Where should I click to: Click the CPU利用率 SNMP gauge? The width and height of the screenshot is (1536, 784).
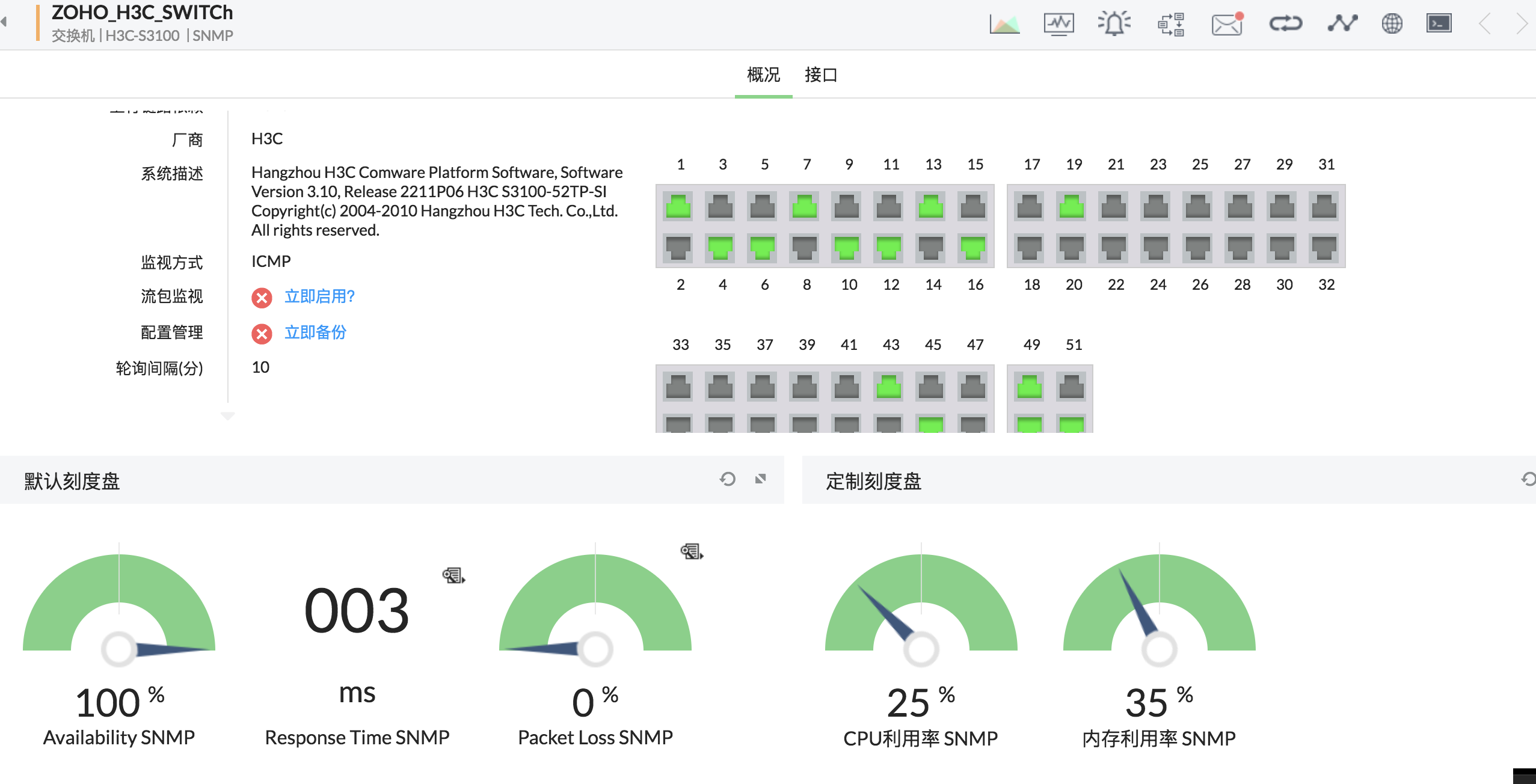[x=921, y=604]
